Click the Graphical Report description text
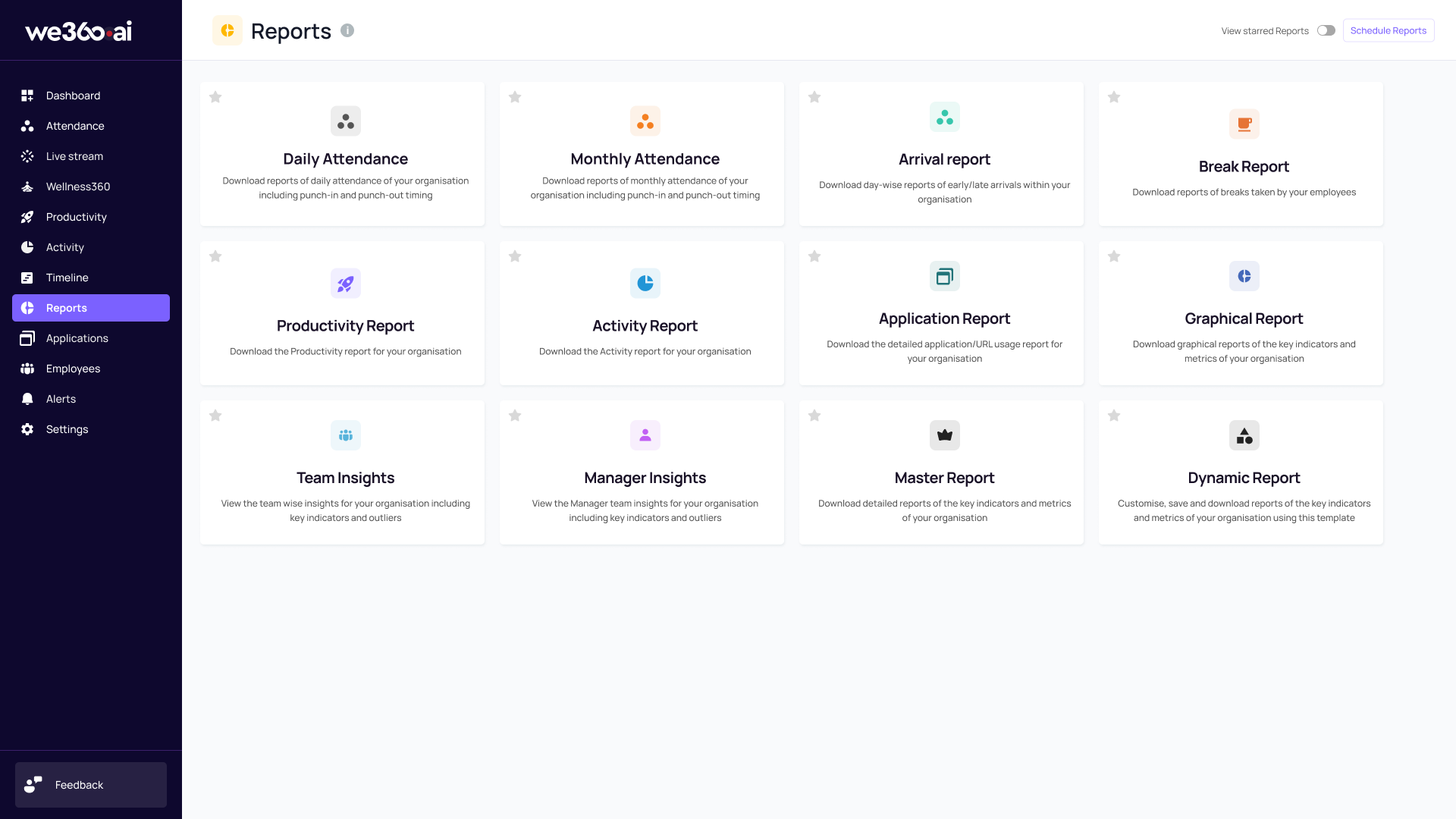Image resolution: width=1456 pixels, height=819 pixels. coord(1244,351)
